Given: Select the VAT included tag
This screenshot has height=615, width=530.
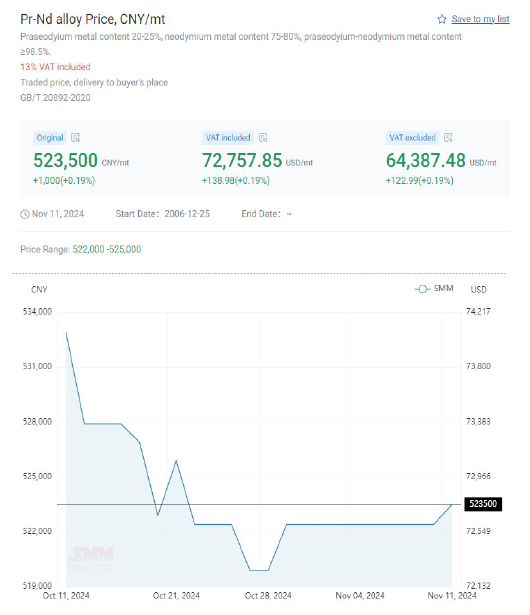Looking at the screenshot, I should [228, 138].
